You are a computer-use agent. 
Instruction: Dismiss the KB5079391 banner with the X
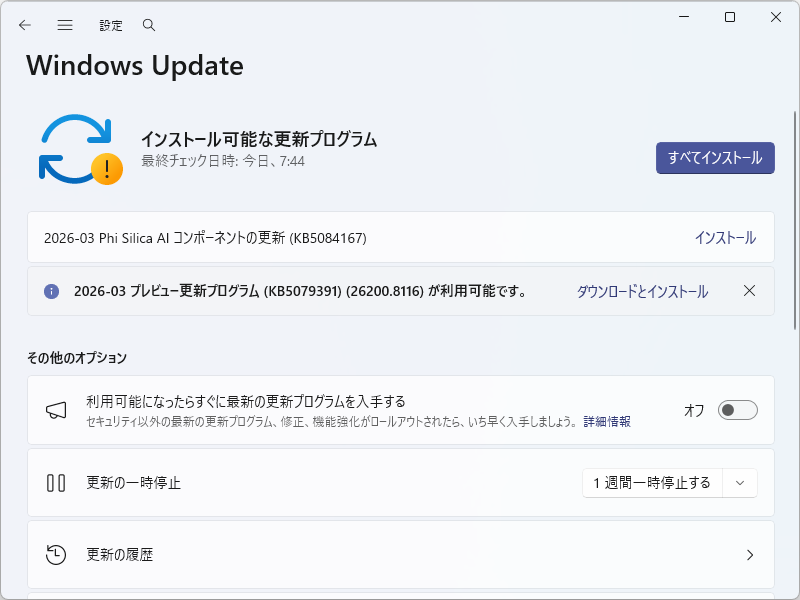750,291
